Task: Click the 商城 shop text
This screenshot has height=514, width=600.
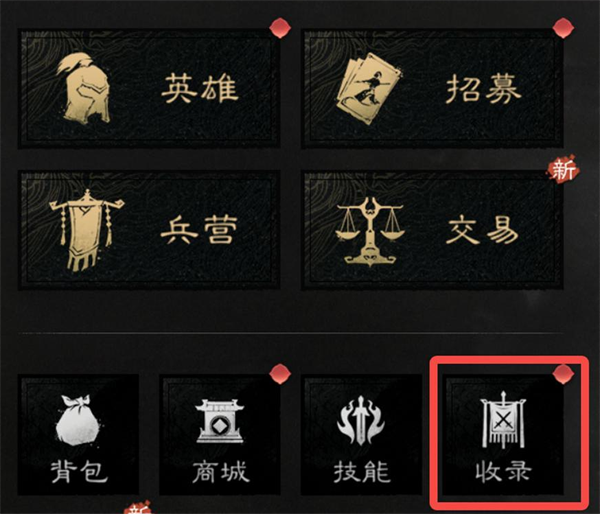Action: pos(221,472)
